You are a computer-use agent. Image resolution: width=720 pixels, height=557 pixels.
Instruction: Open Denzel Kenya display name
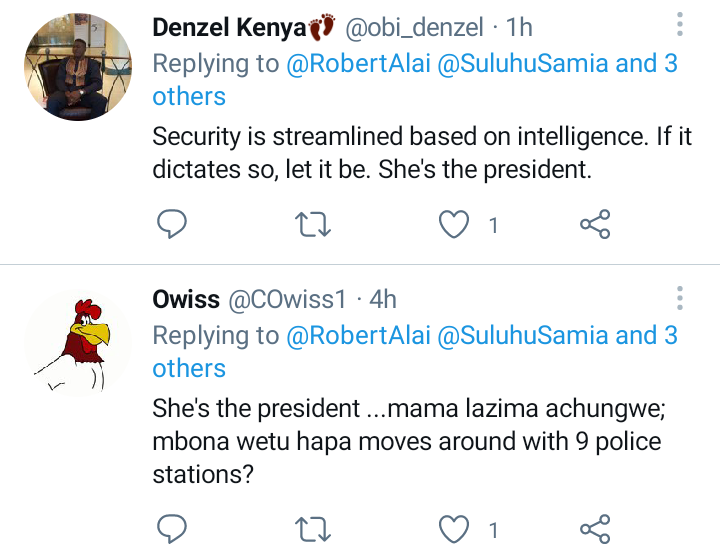point(229,28)
